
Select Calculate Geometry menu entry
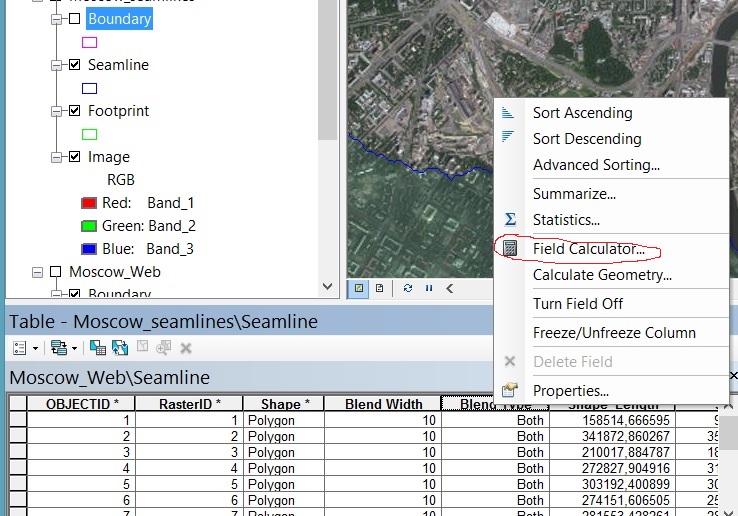click(602, 274)
